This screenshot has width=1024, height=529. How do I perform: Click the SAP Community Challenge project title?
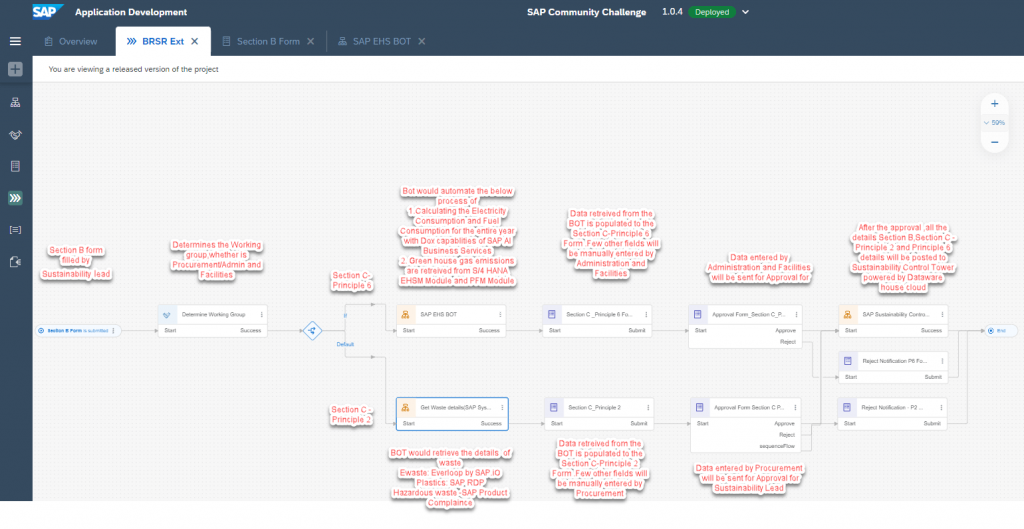coord(586,12)
